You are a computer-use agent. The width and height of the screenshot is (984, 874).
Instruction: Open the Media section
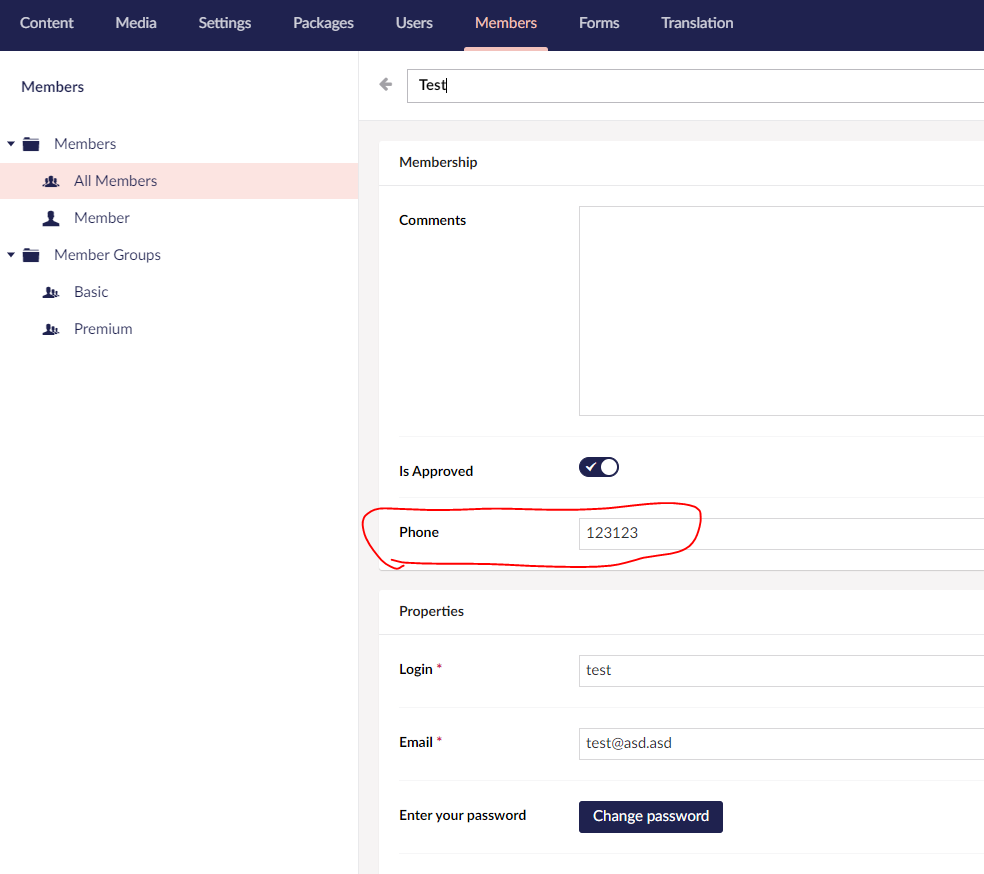tap(135, 22)
